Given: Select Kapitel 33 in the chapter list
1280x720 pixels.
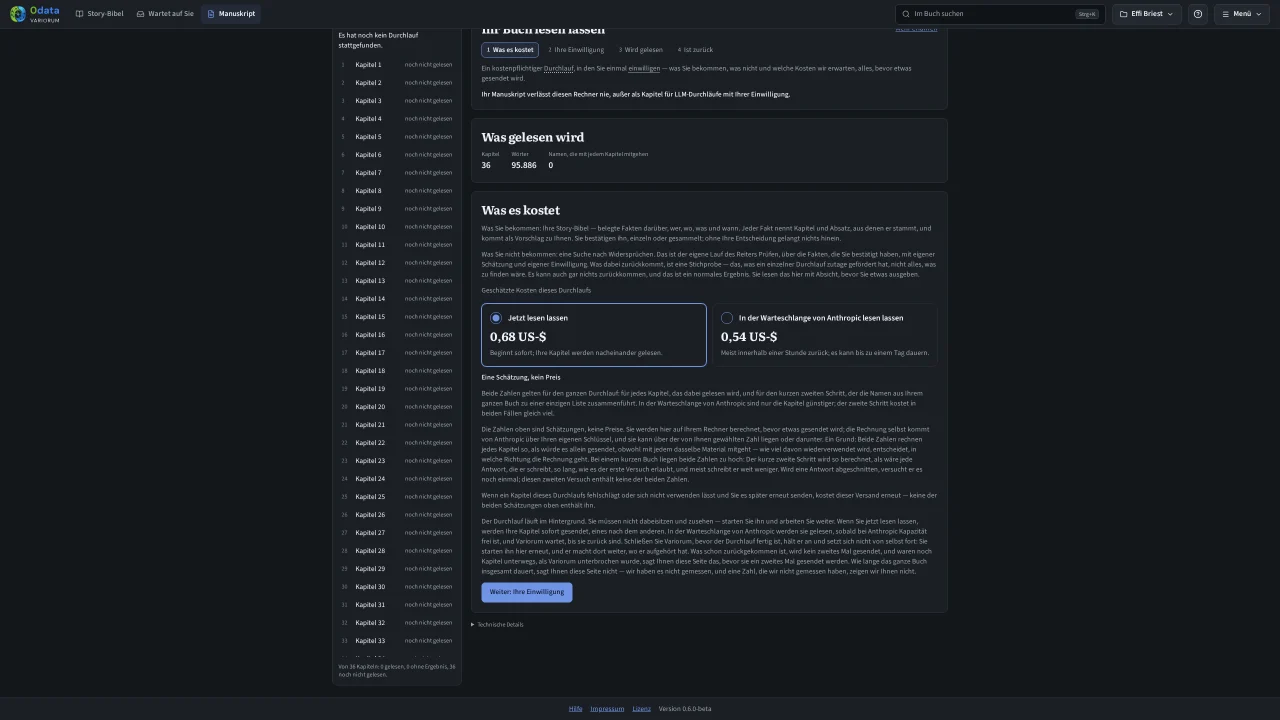Looking at the screenshot, I should [x=397, y=641].
